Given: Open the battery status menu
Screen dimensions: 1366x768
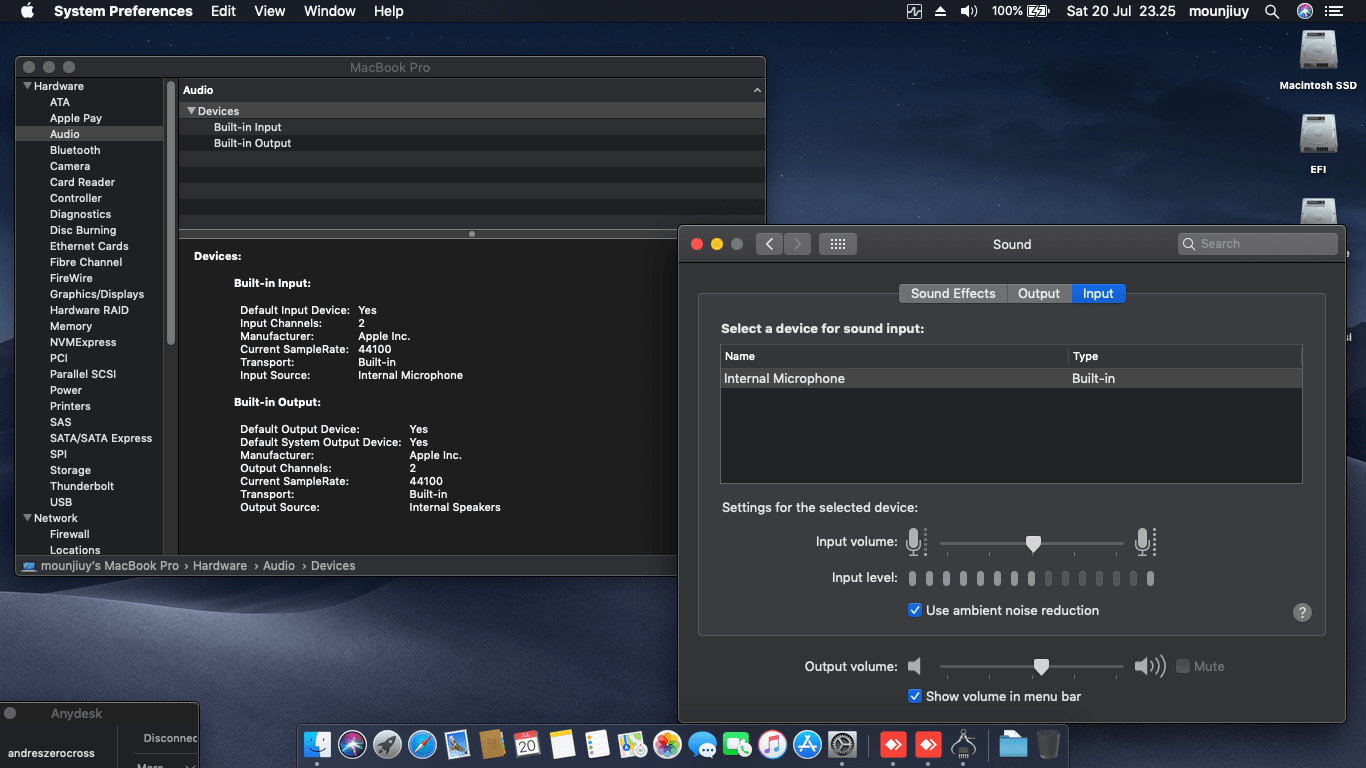Looking at the screenshot, I should click(x=1020, y=11).
